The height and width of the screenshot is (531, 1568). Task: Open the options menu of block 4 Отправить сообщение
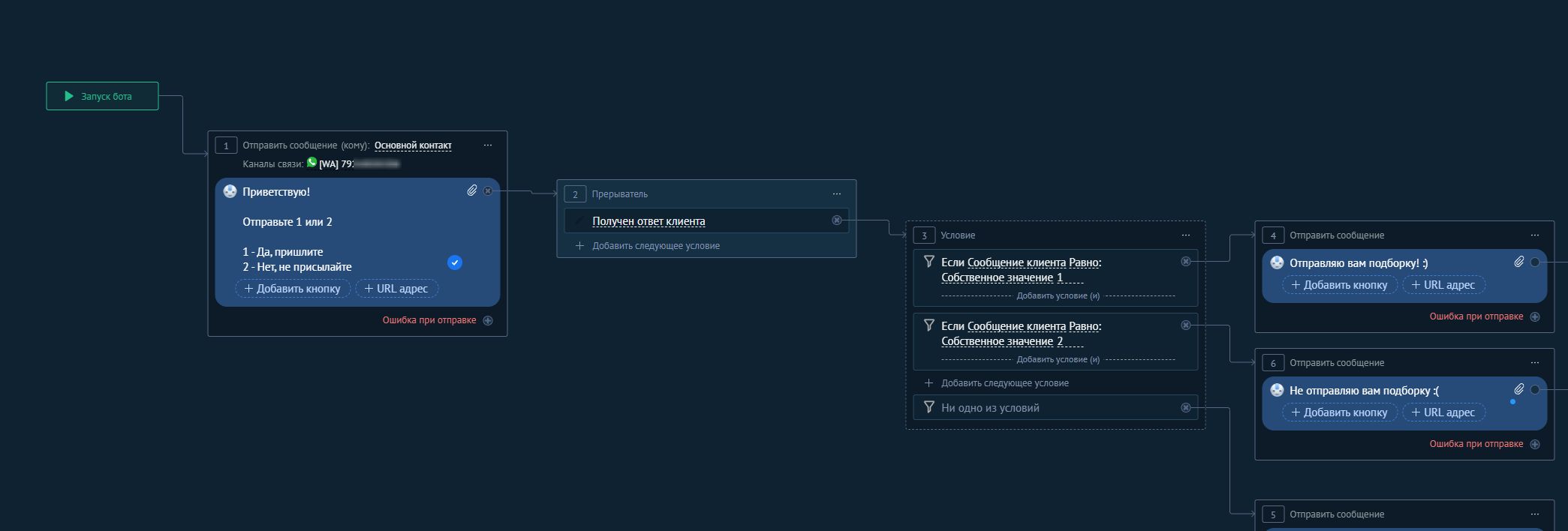tap(1535, 235)
